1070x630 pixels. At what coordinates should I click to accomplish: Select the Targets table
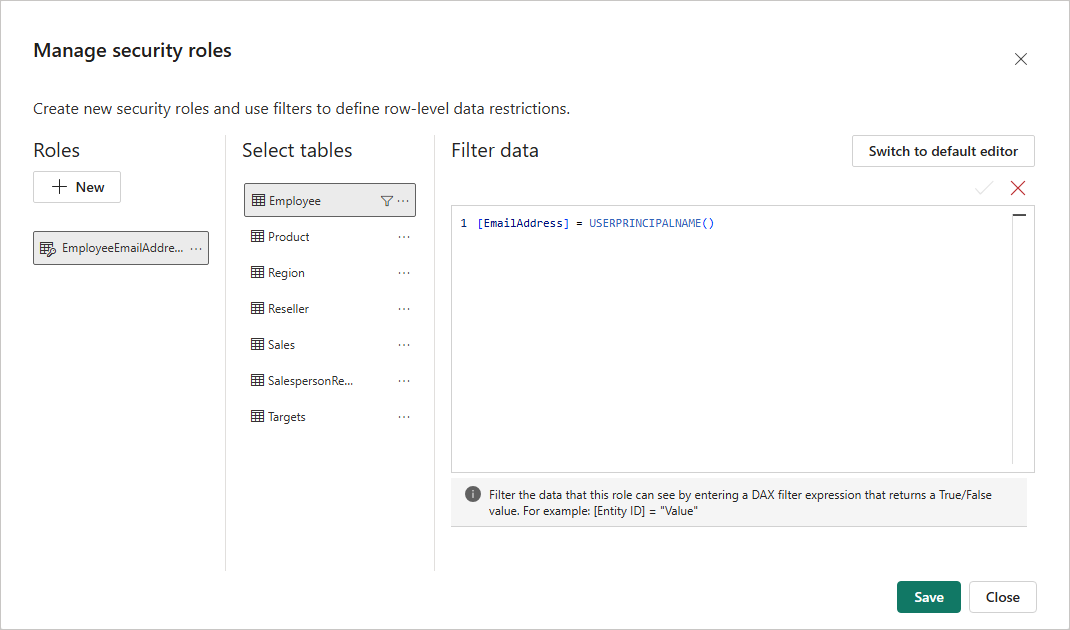[330, 416]
